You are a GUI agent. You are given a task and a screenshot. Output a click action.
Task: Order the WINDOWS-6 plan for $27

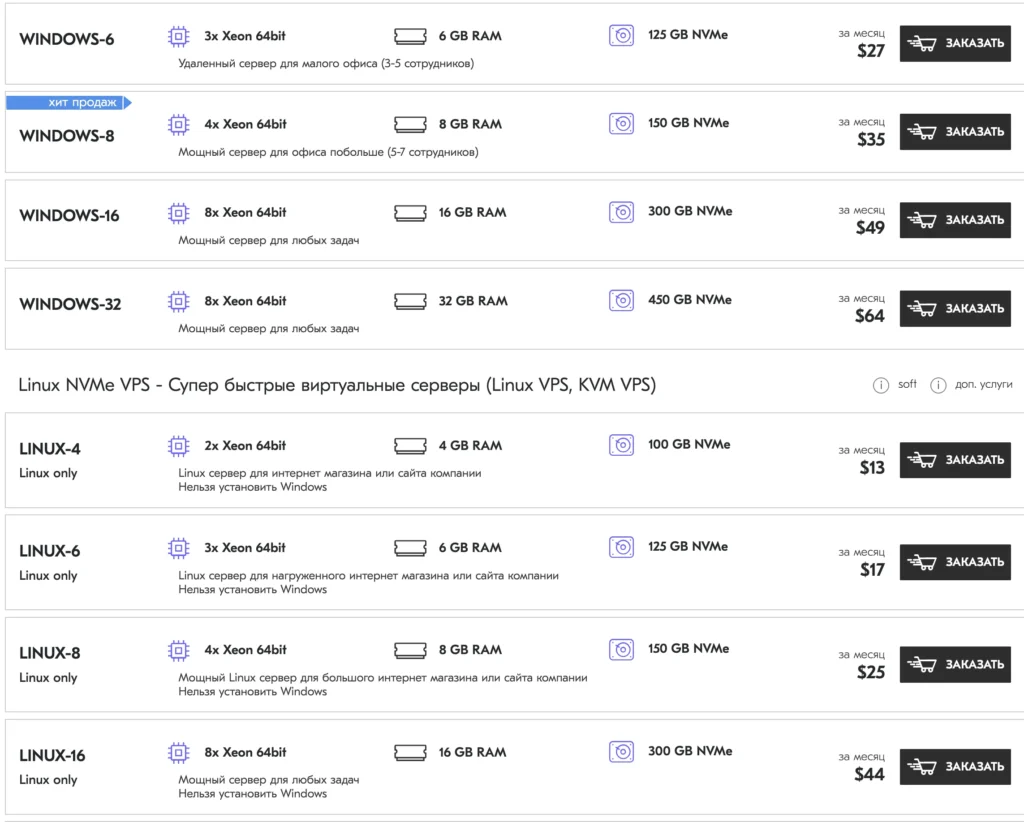pos(955,43)
